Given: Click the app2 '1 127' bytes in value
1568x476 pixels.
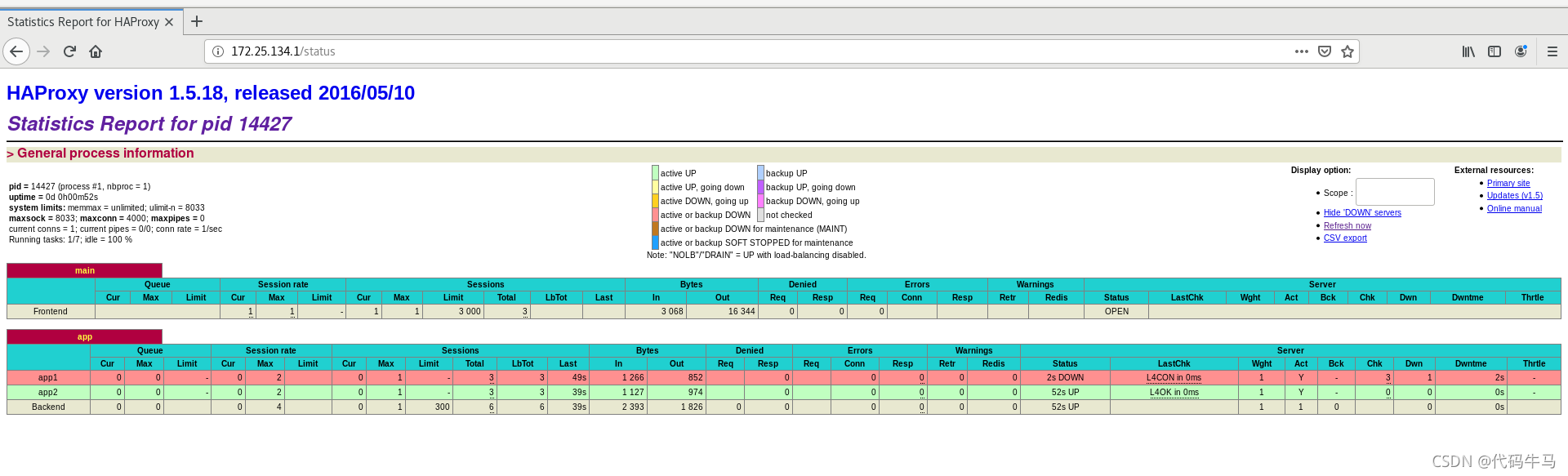Looking at the screenshot, I should [x=632, y=393].
